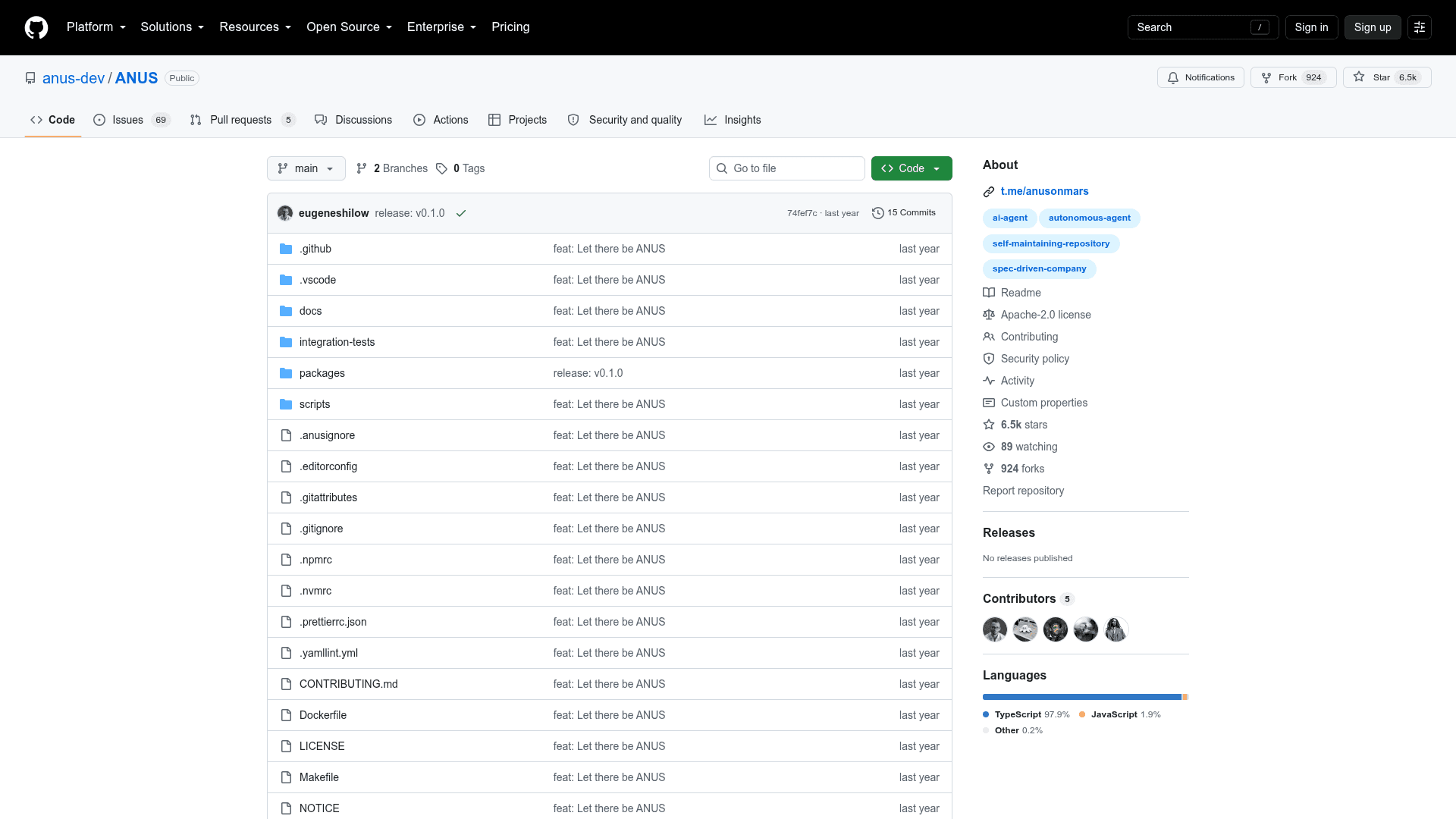Screen dimensions: 1456x819
Task: Open the green Code dropdown button
Action: 912,168
